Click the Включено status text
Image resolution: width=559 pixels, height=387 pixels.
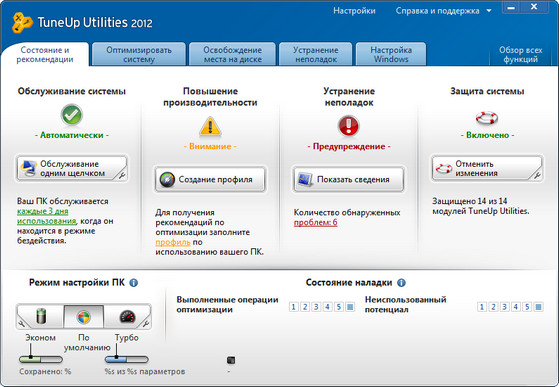coord(487,135)
